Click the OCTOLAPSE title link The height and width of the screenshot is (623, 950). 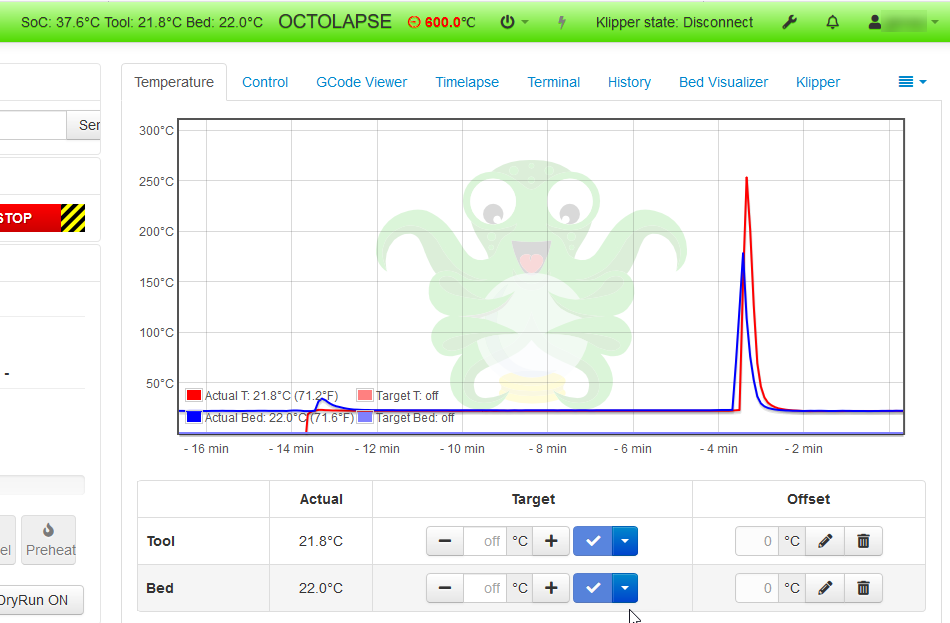point(335,22)
